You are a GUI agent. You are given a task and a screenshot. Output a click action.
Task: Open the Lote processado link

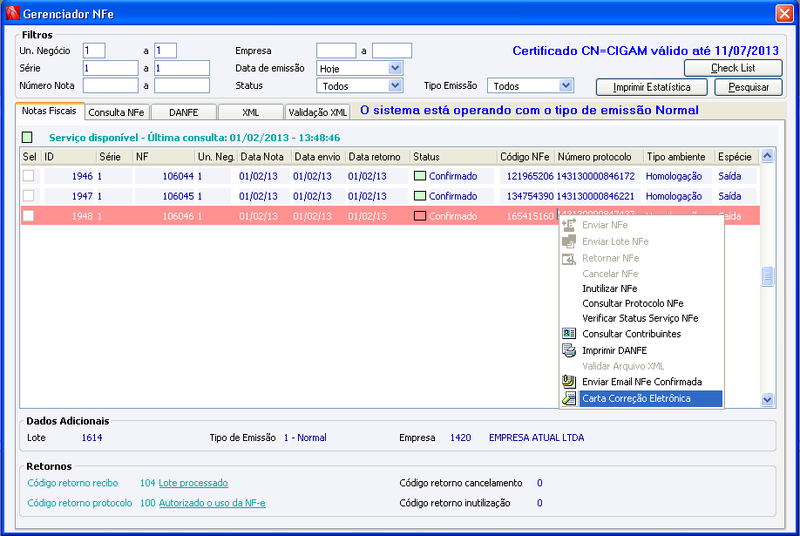[193, 483]
